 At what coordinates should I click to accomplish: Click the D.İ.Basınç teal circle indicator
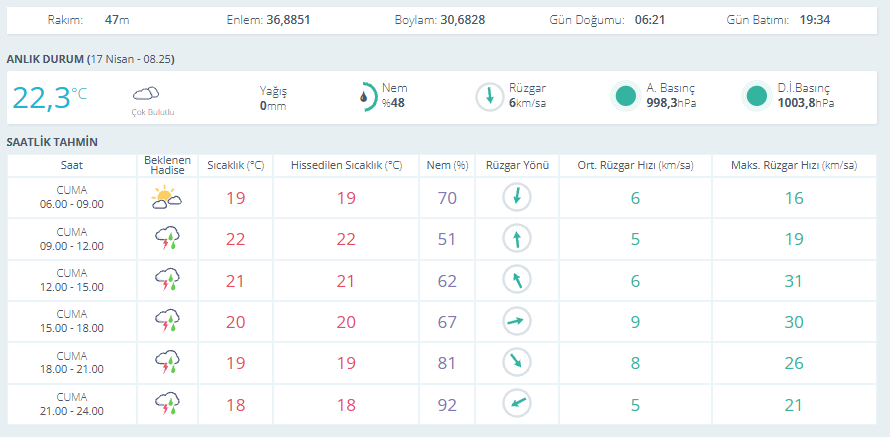pyautogui.click(x=756, y=96)
